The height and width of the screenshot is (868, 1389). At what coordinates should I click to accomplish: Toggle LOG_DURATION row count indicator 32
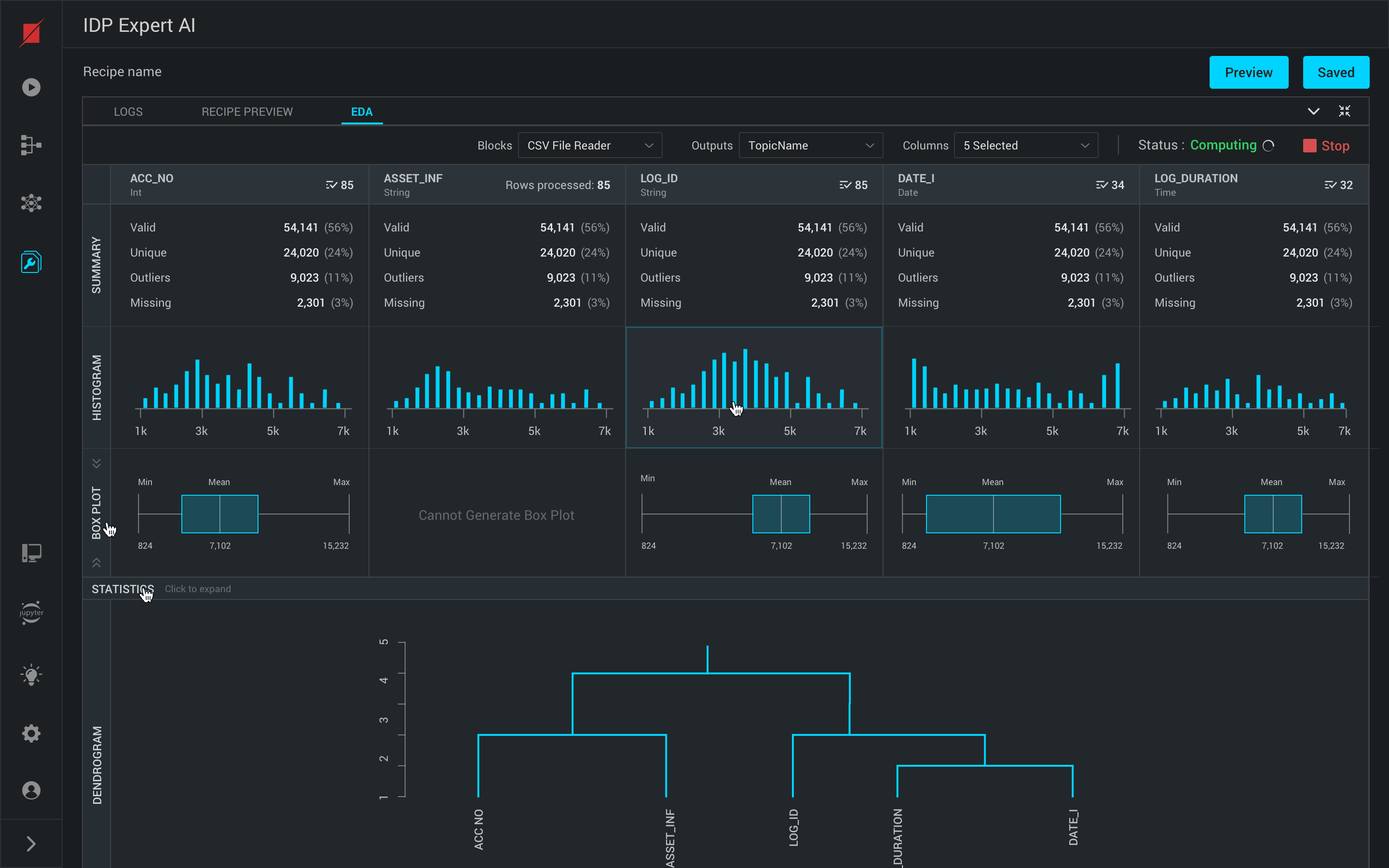[1338, 185]
